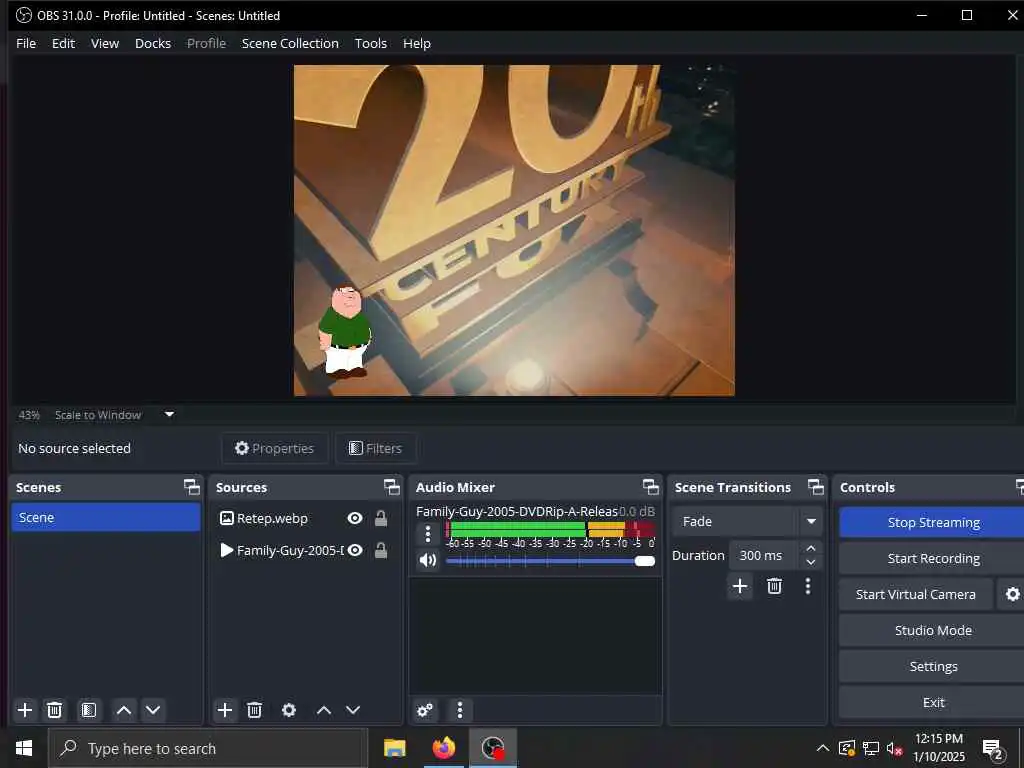1024x768 pixels.
Task: Remove selected scene with trash icon
Action: pos(55,710)
